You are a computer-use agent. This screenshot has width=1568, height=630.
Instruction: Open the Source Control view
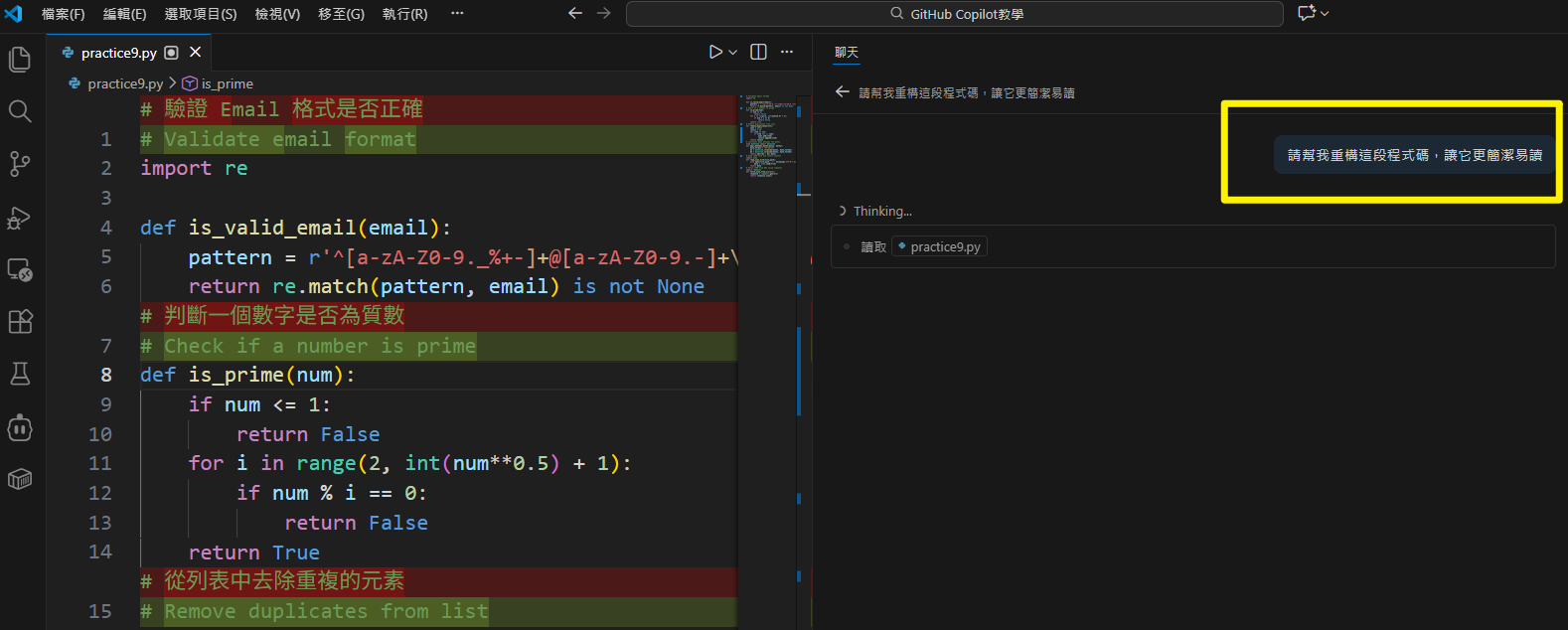(x=20, y=164)
